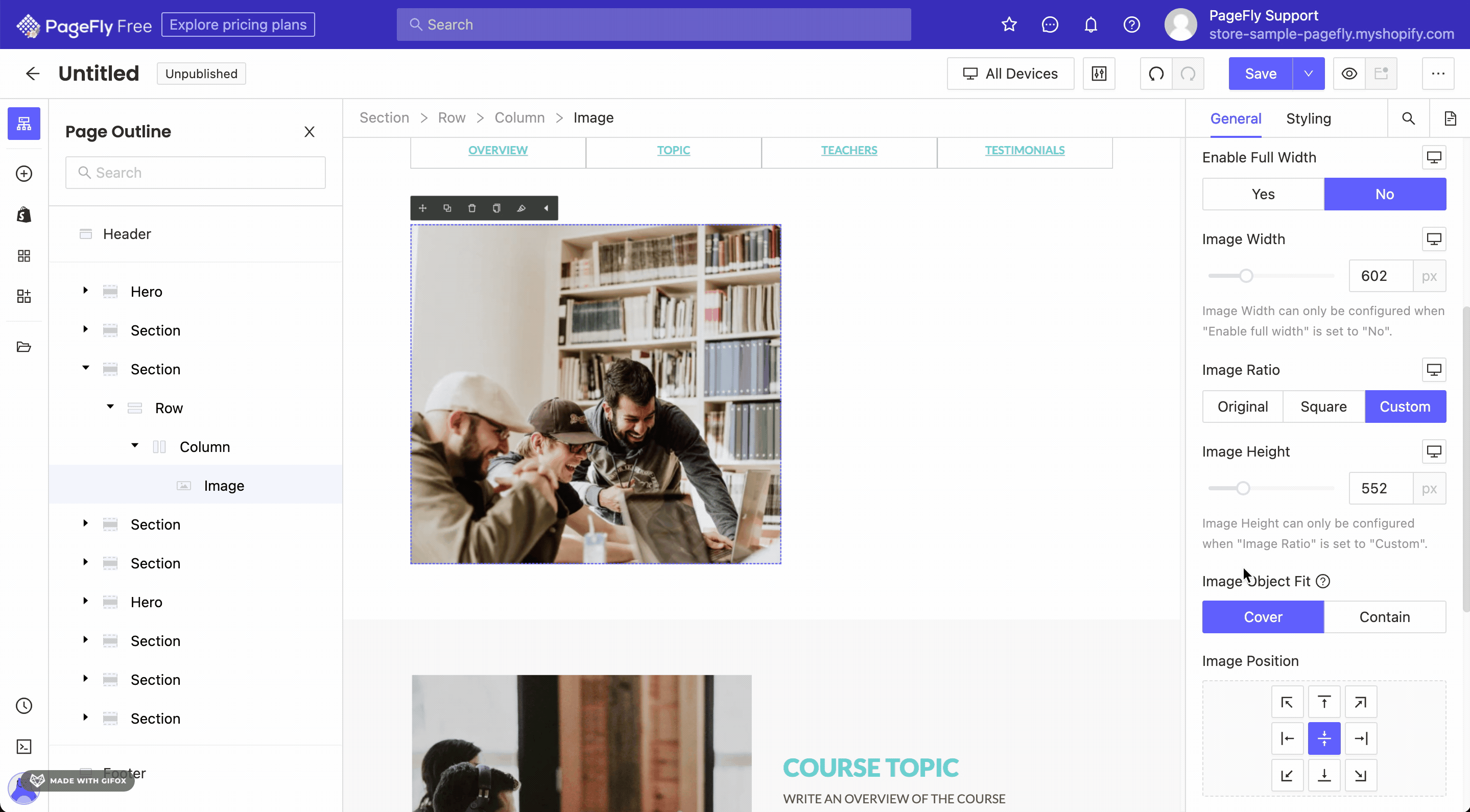Select Original image ratio

1242,407
